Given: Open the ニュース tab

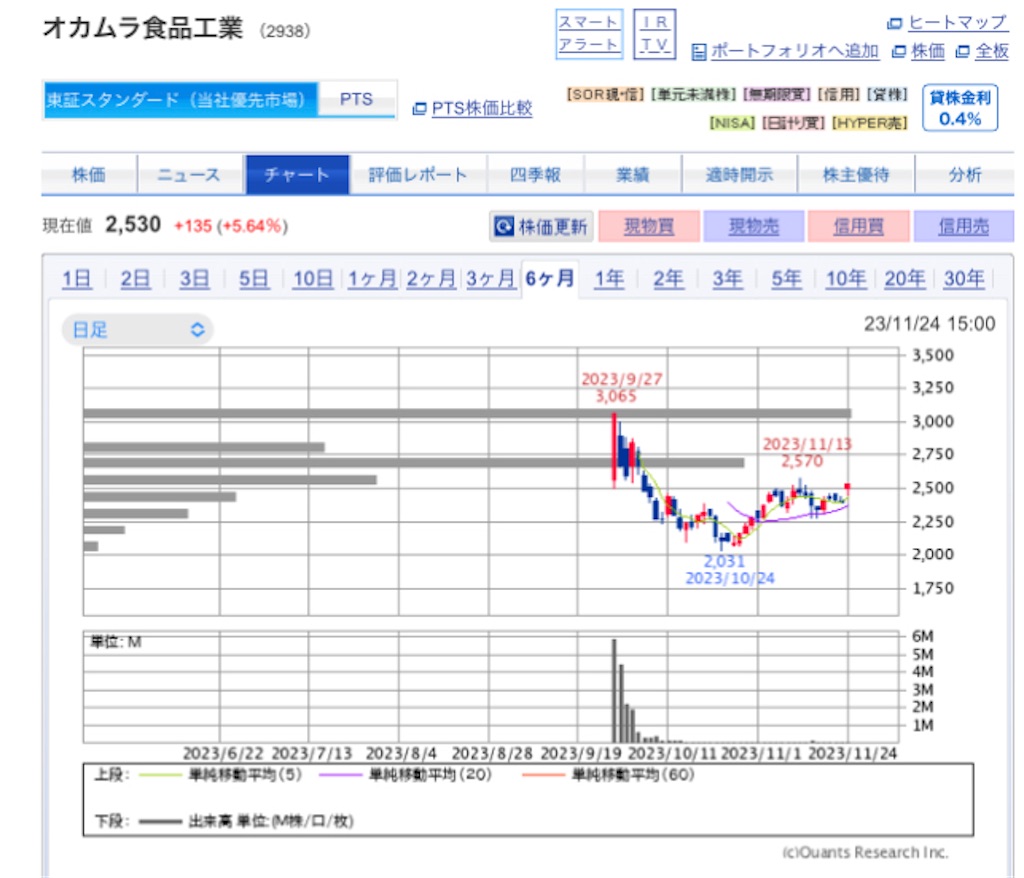Looking at the screenshot, I should coord(189,174).
